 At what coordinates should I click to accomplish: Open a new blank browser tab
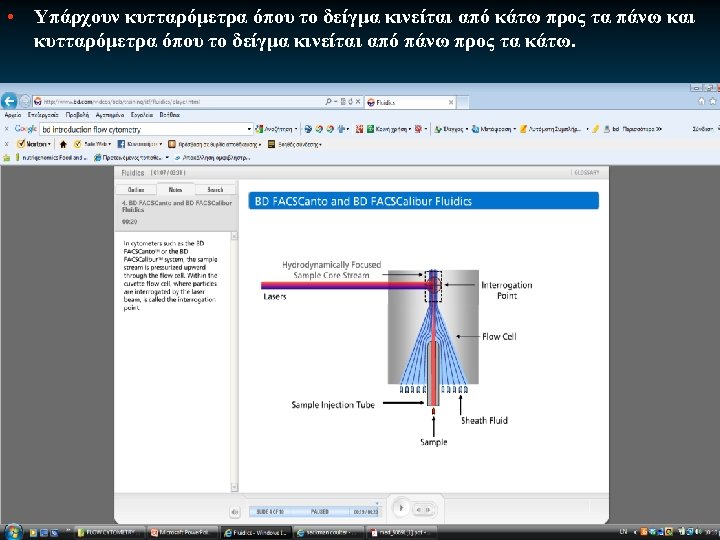463,102
